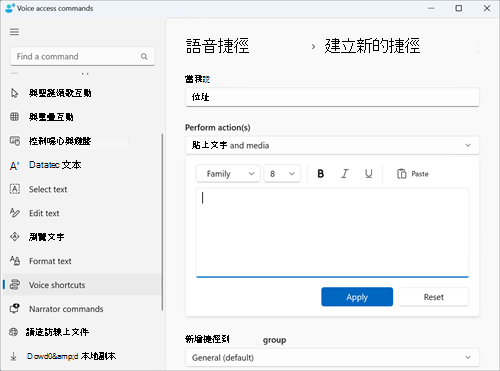Open the font size 8 dropdown
500x371 pixels.
coord(282,174)
